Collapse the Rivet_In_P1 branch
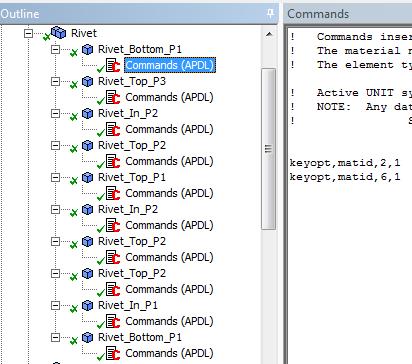Image resolution: width=412 pixels, height=364 pixels. pyautogui.click(x=55, y=306)
